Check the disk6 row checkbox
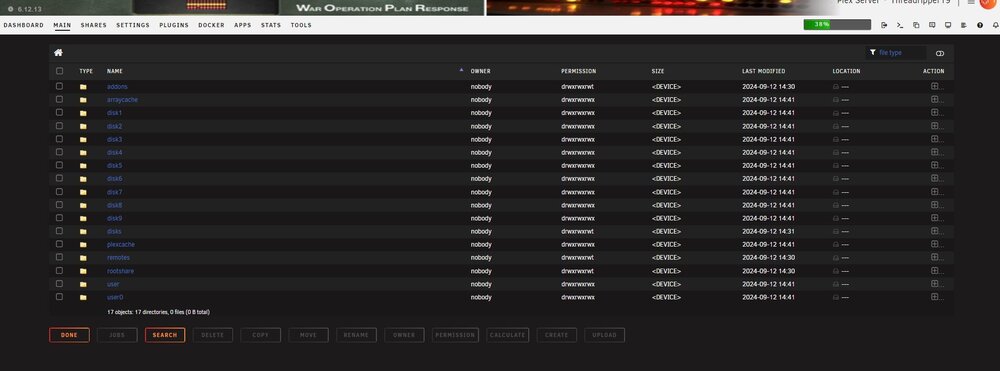The width and height of the screenshot is (1000, 371). coord(59,178)
